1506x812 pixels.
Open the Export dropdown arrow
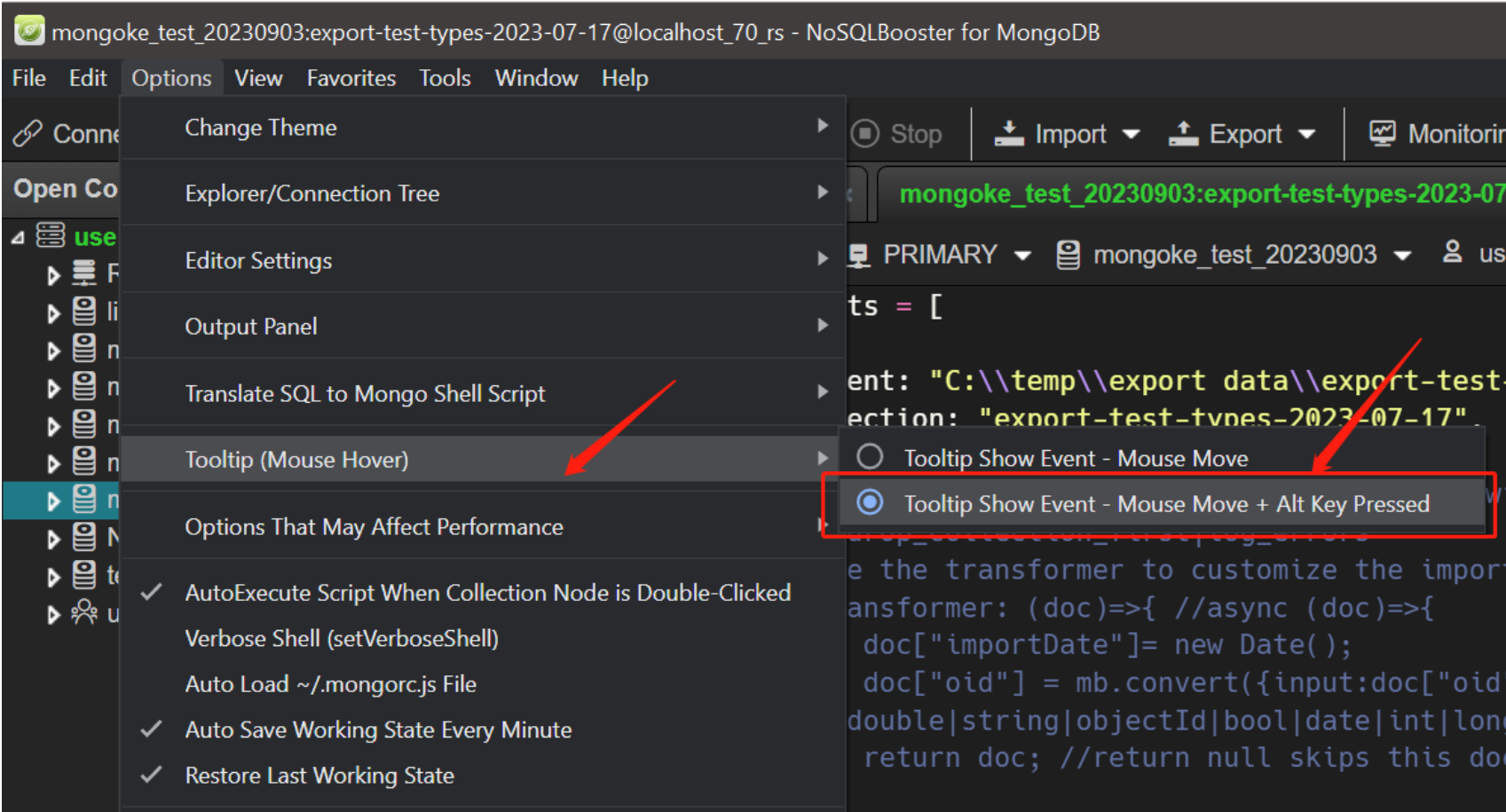click(x=1306, y=135)
